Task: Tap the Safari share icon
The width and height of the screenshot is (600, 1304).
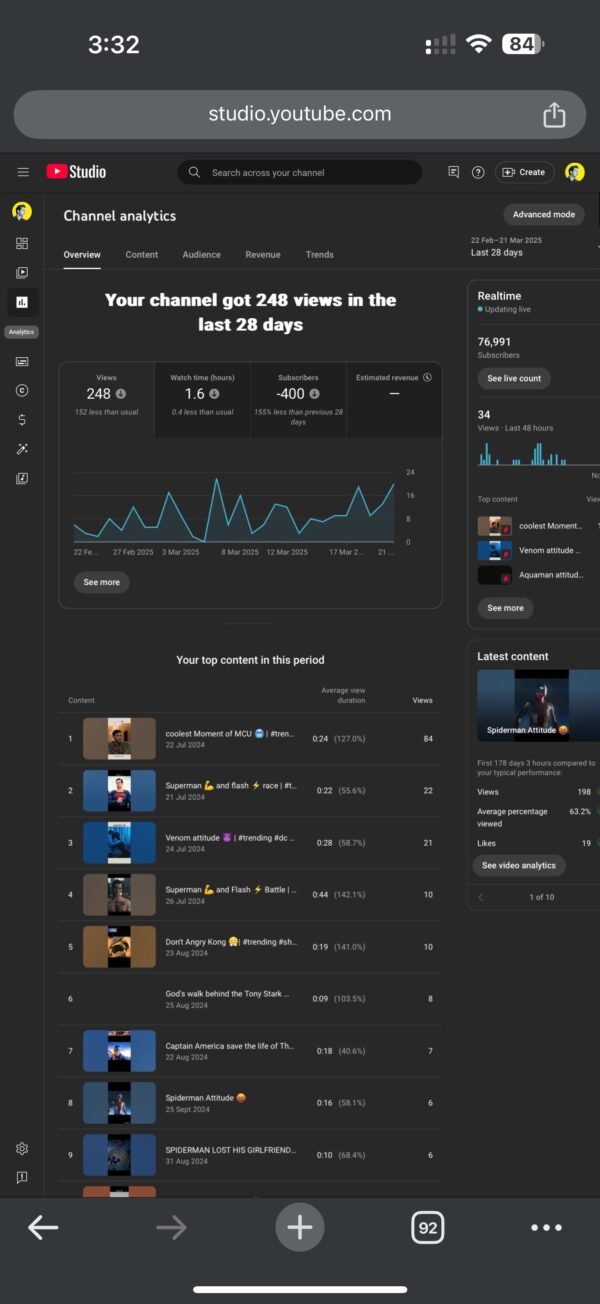Action: (554, 114)
